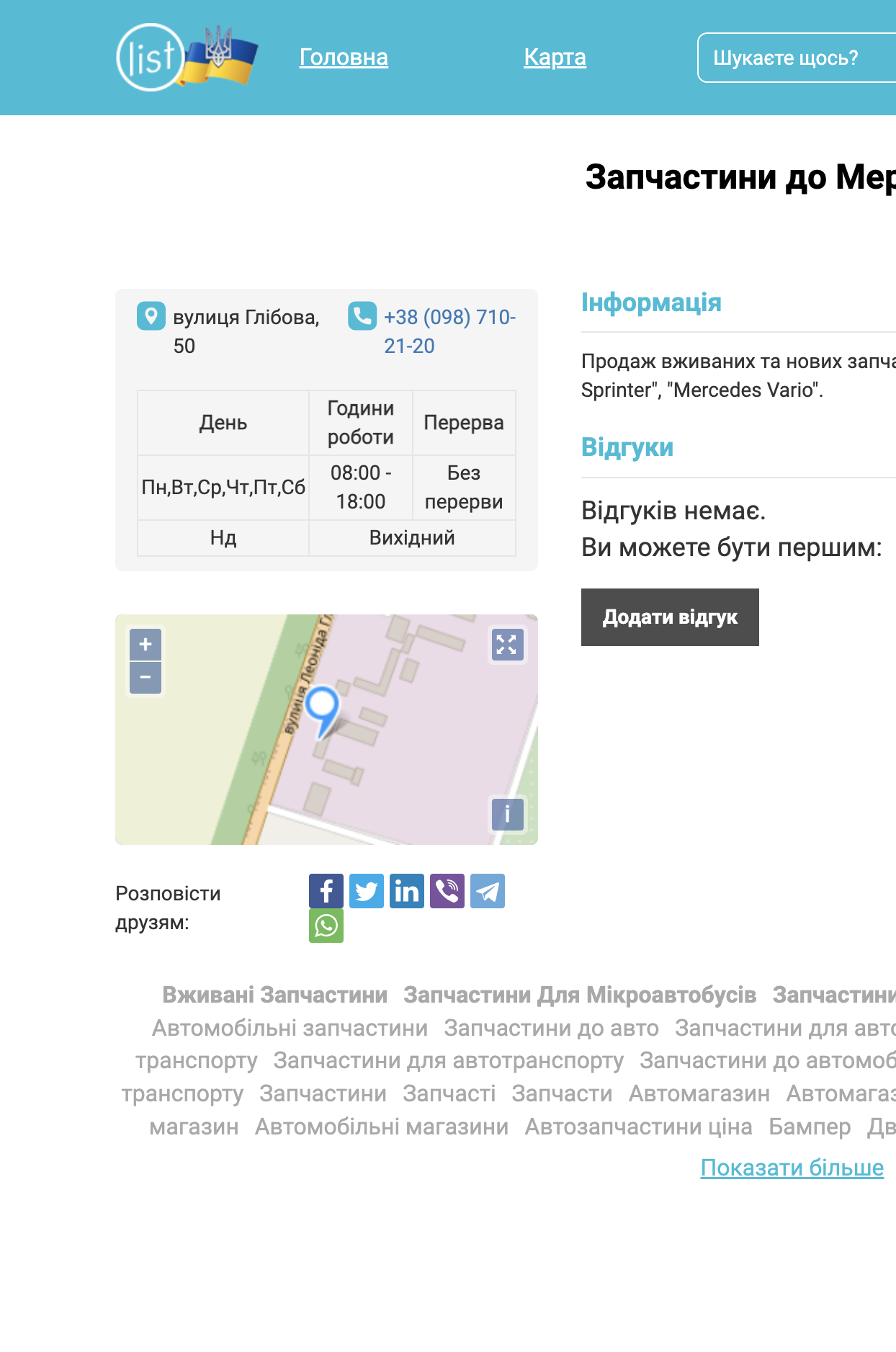
Task: Share on LinkedIn
Action: (407, 891)
